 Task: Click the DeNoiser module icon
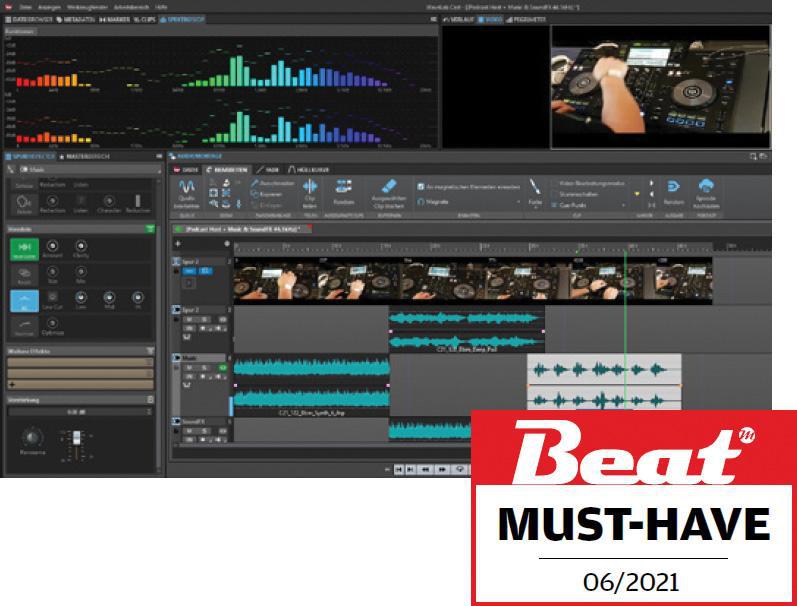click(x=24, y=203)
